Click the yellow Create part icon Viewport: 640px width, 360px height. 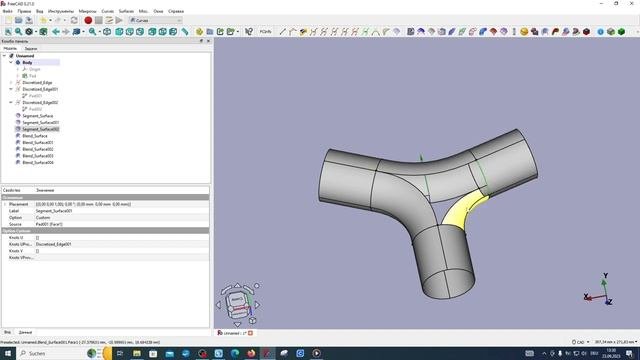coord(199,31)
